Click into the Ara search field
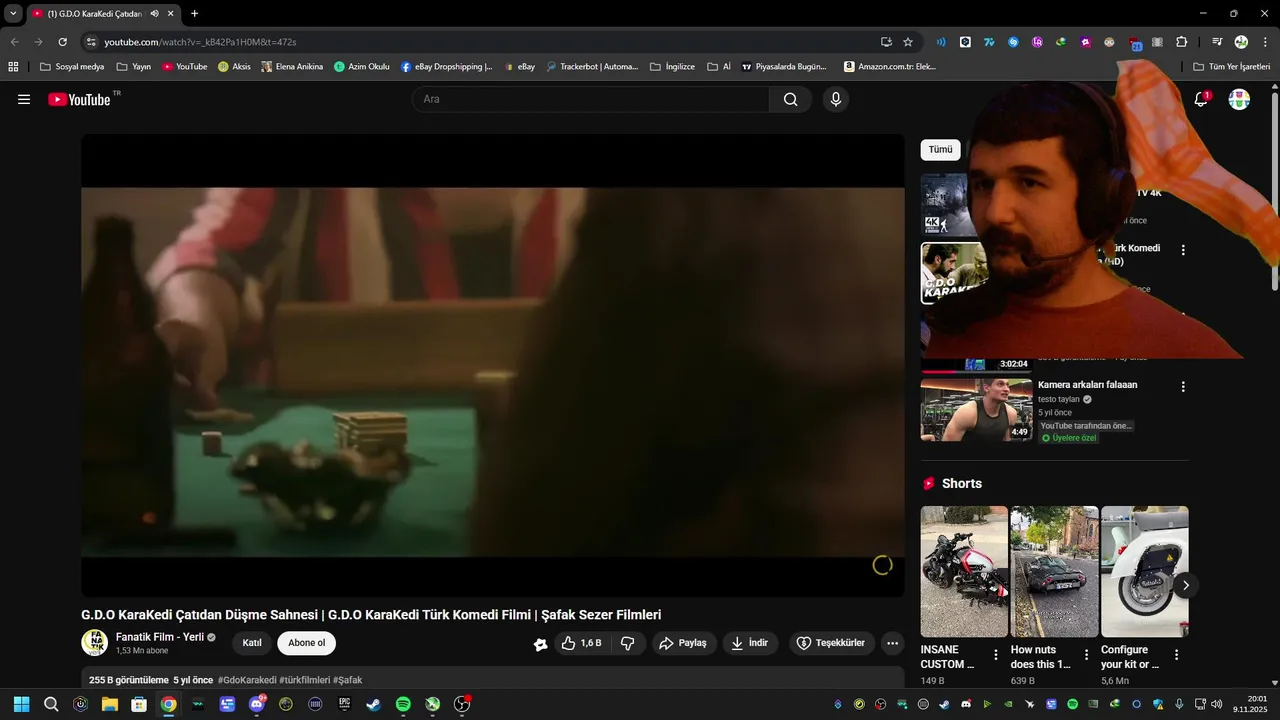The height and width of the screenshot is (720, 1280). click(591, 99)
